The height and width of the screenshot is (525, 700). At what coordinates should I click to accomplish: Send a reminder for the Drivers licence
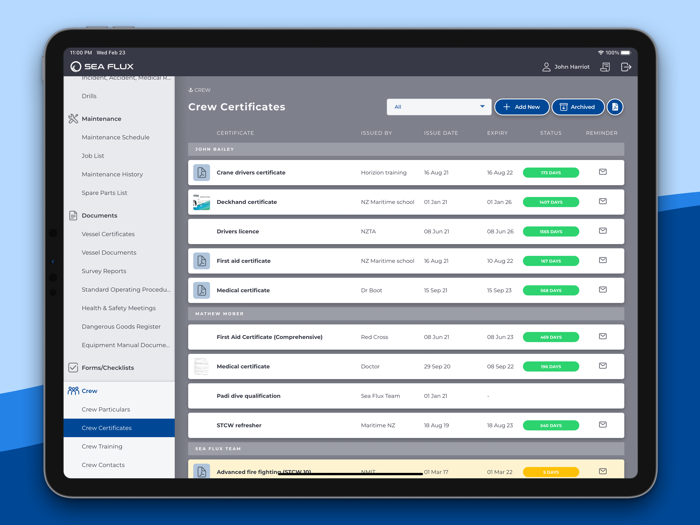[603, 231]
